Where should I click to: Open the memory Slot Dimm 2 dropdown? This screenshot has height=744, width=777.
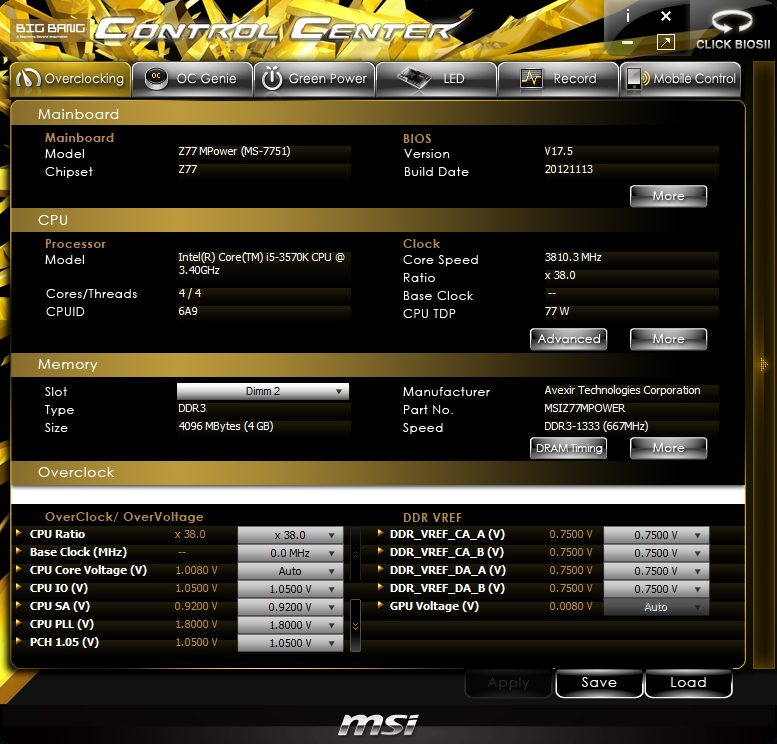tap(263, 391)
